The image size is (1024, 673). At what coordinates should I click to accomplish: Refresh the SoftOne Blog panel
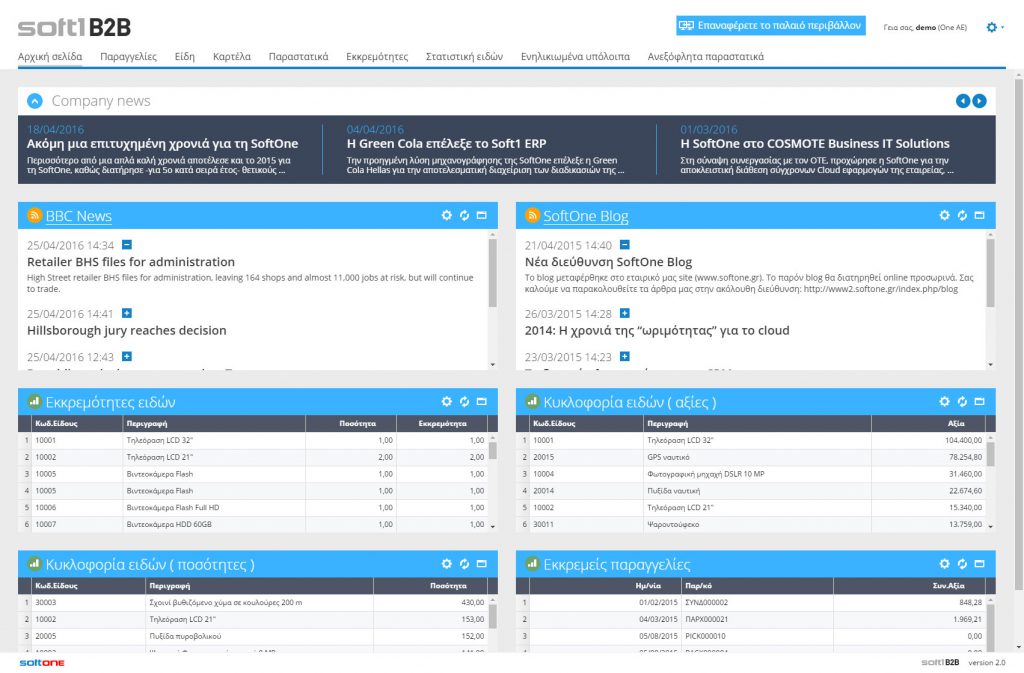pyautogui.click(x=962, y=215)
